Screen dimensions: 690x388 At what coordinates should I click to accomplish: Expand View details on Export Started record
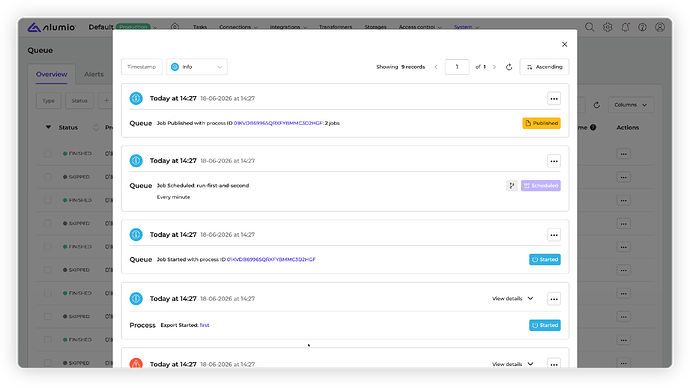tap(513, 299)
